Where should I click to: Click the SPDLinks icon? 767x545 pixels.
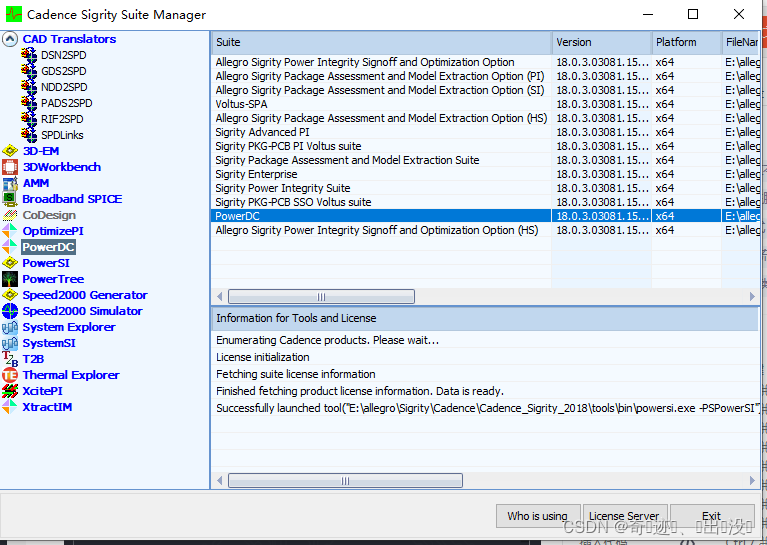29,135
